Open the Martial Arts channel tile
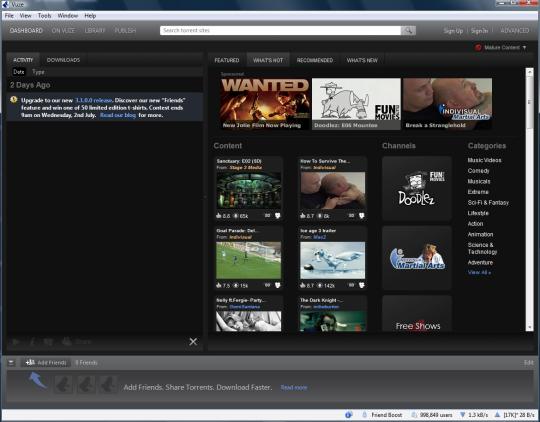This screenshot has height=422, width=540. click(x=417, y=258)
